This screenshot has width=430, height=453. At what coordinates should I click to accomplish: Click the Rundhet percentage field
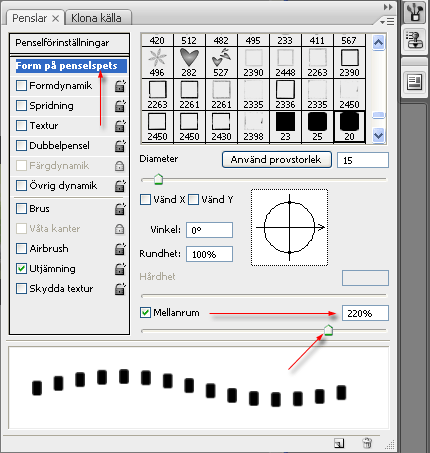[x=209, y=254]
